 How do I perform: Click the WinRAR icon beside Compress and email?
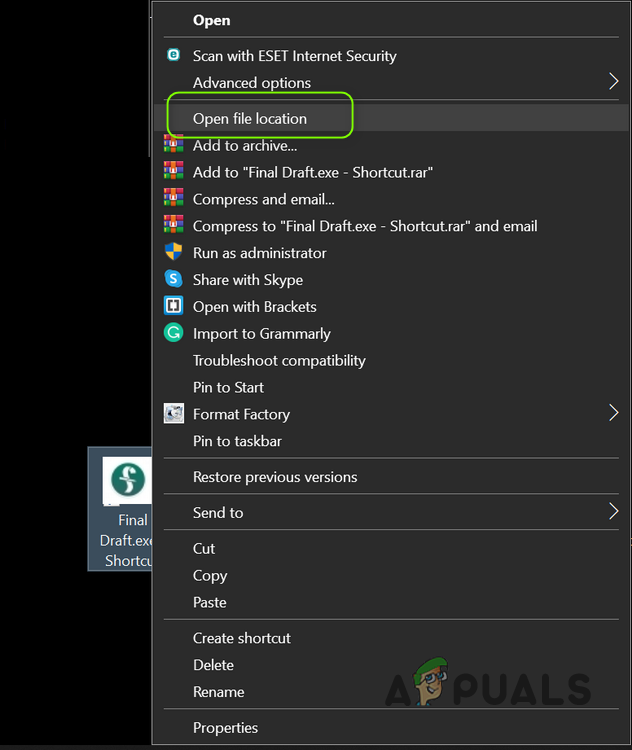click(x=174, y=199)
